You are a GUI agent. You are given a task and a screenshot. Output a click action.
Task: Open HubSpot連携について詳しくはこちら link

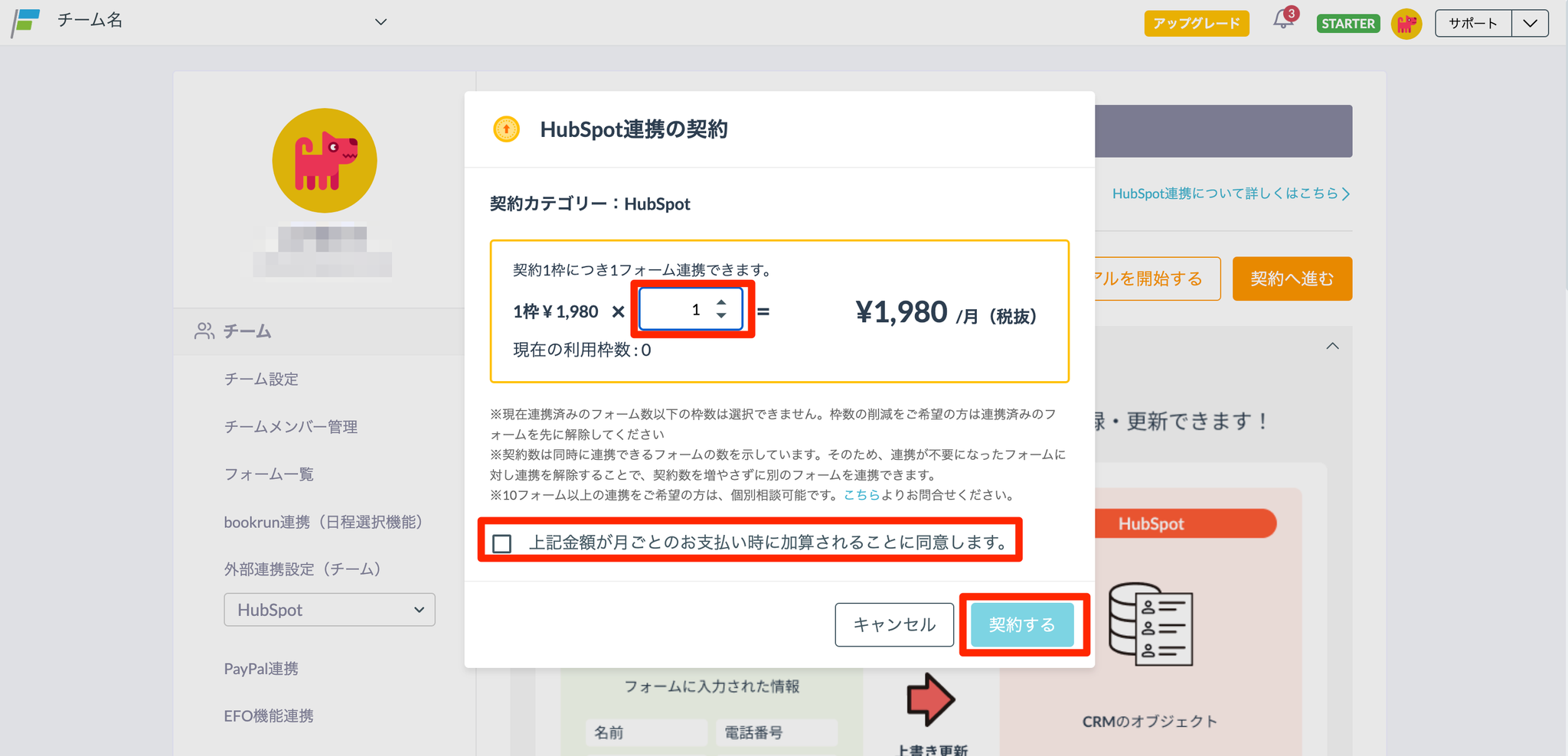tap(1230, 194)
